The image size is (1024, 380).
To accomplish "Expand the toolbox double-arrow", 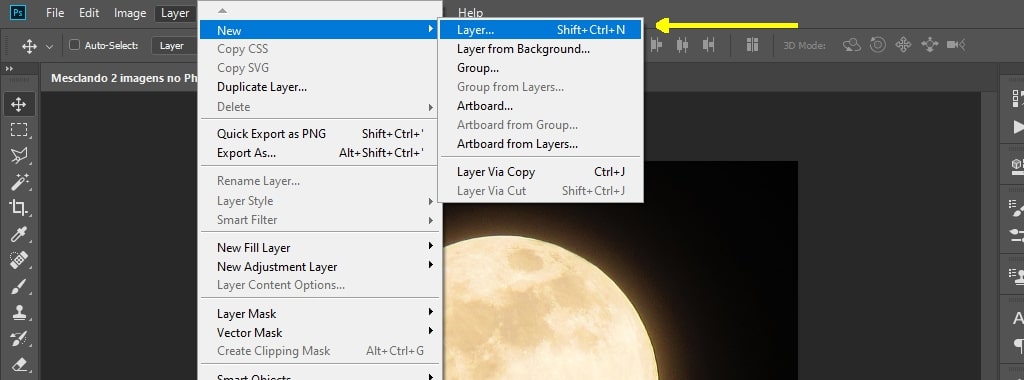I will pyautogui.click(x=9, y=69).
